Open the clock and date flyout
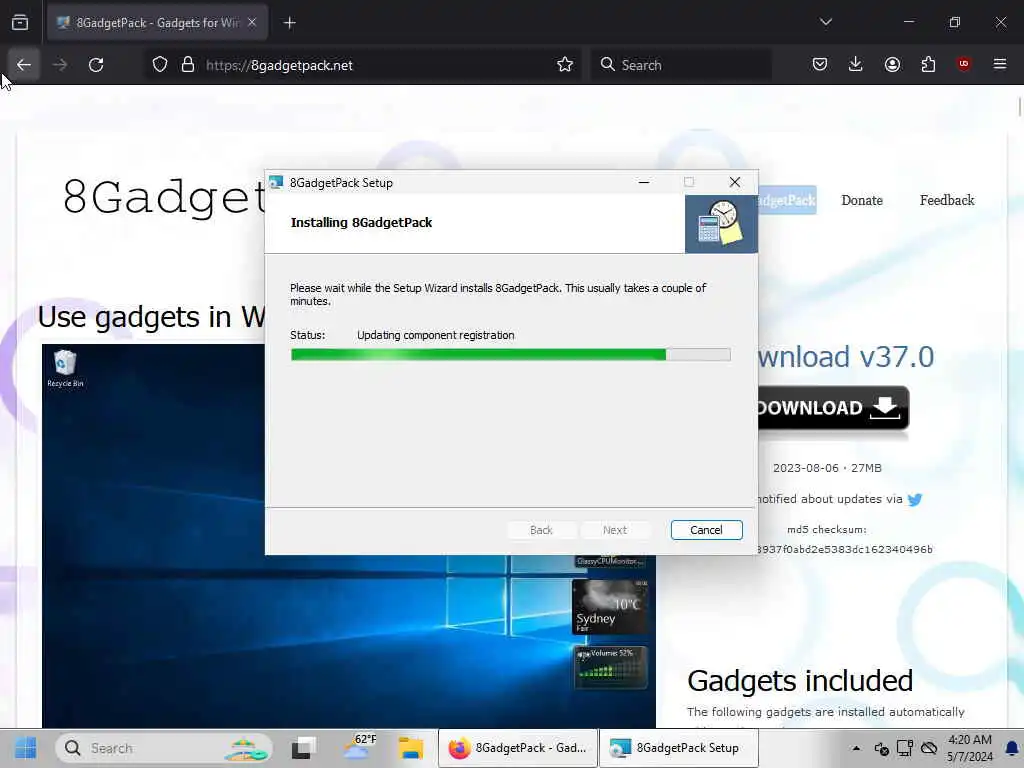The image size is (1024, 768). (970, 748)
